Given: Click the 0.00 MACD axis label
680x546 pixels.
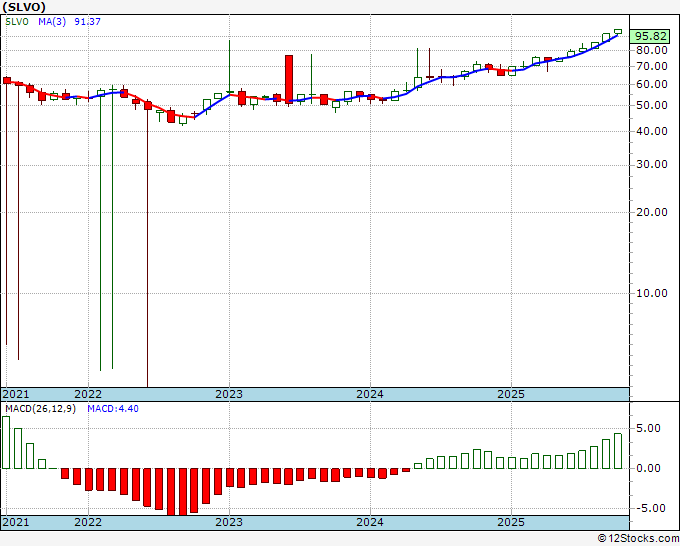Looking at the screenshot, I should click(x=648, y=468).
